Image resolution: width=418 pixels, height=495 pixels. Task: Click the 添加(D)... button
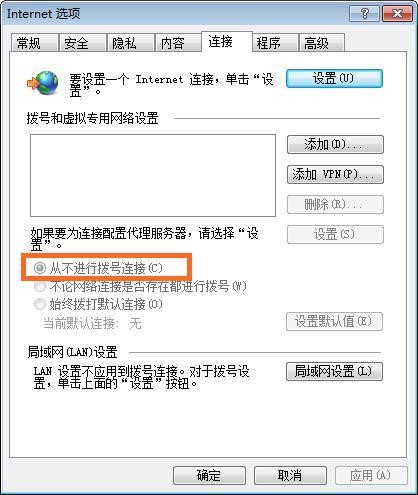[335, 144]
